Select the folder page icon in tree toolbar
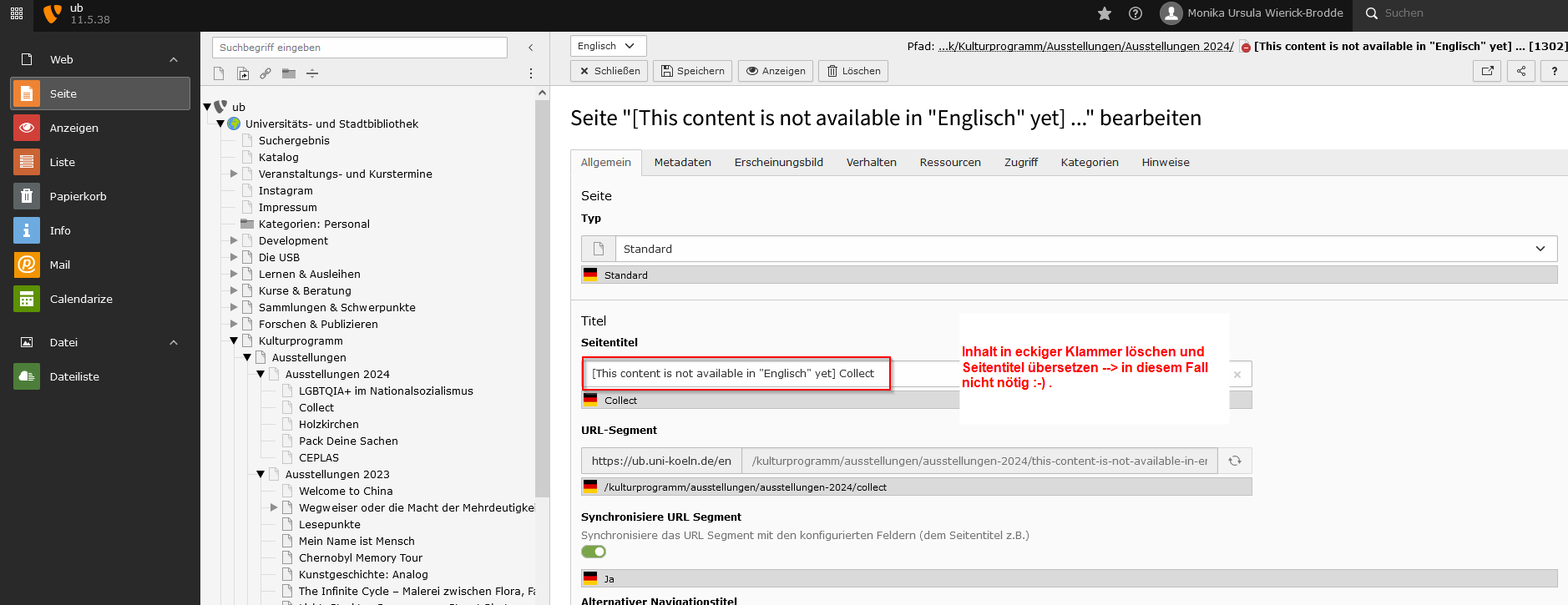Image resolution: width=1568 pixels, height=605 pixels. click(x=289, y=73)
